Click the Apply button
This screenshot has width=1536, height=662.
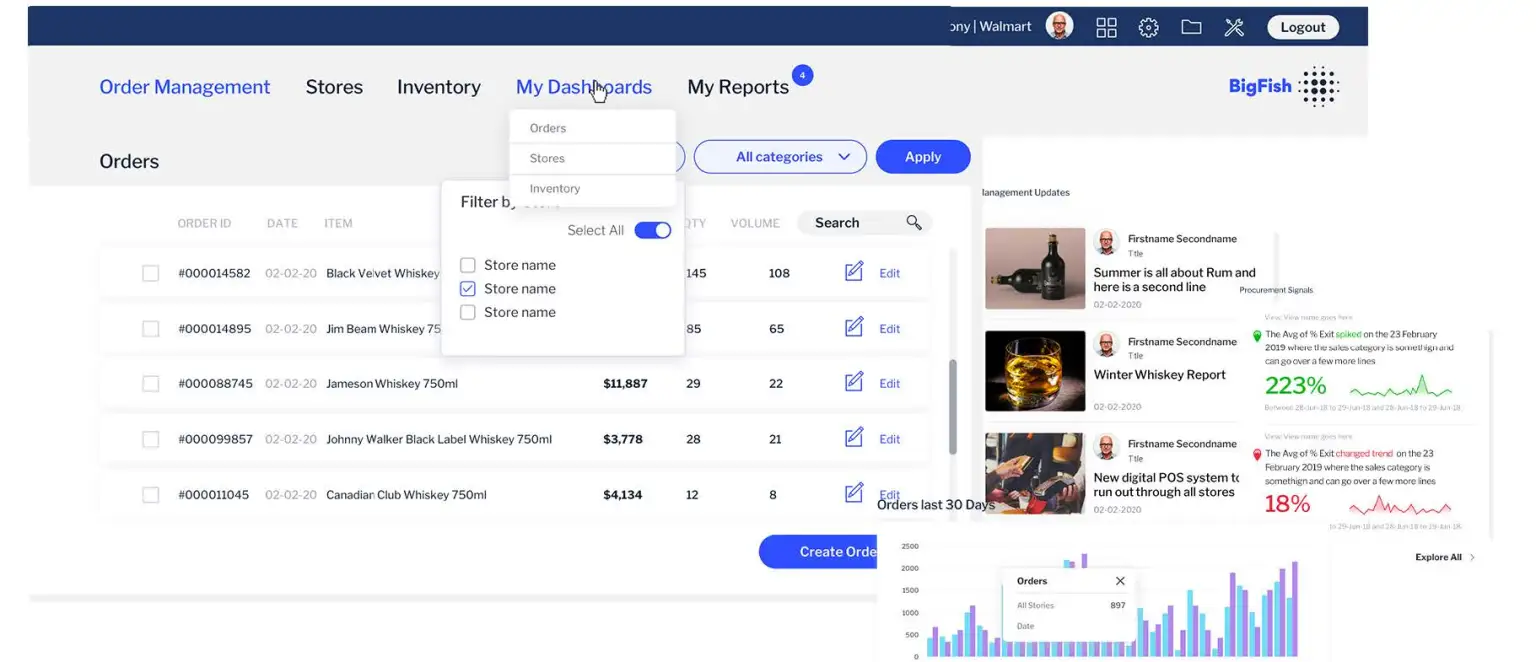point(922,157)
